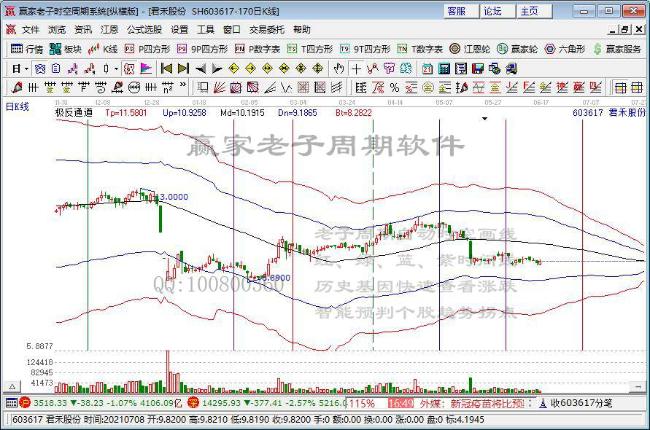Viewport: 650px width, 430px height.
Task: Open the 六角形 hexagon tool
Action: (x=565, y=49)
